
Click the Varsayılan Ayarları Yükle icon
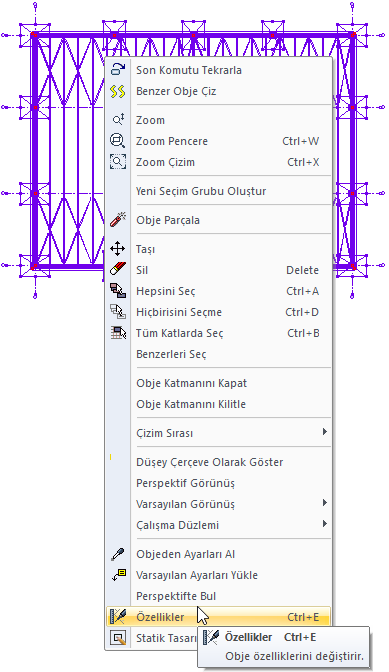pyautogui.click(x=117, y=575)
